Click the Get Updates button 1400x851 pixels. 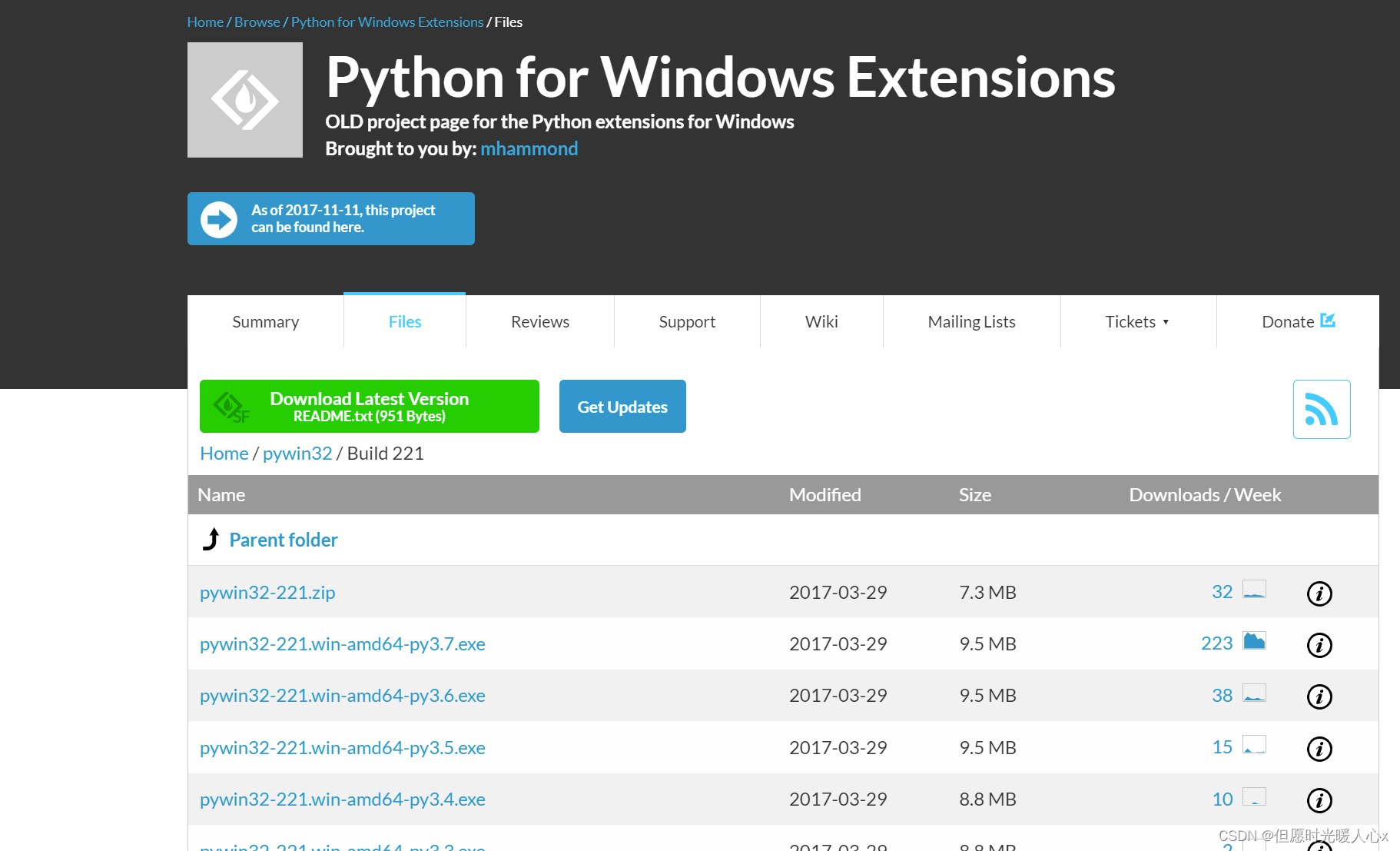622,406
